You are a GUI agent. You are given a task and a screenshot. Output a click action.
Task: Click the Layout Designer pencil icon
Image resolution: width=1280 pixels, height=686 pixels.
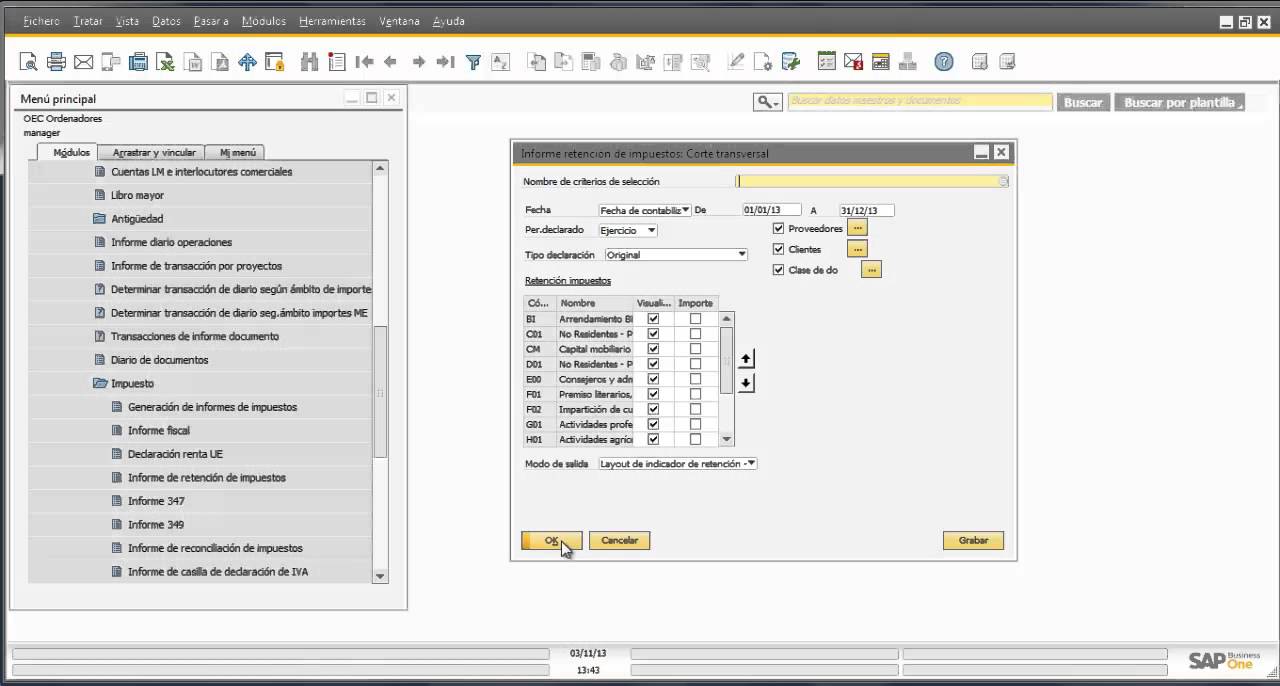tap(736, 62)
